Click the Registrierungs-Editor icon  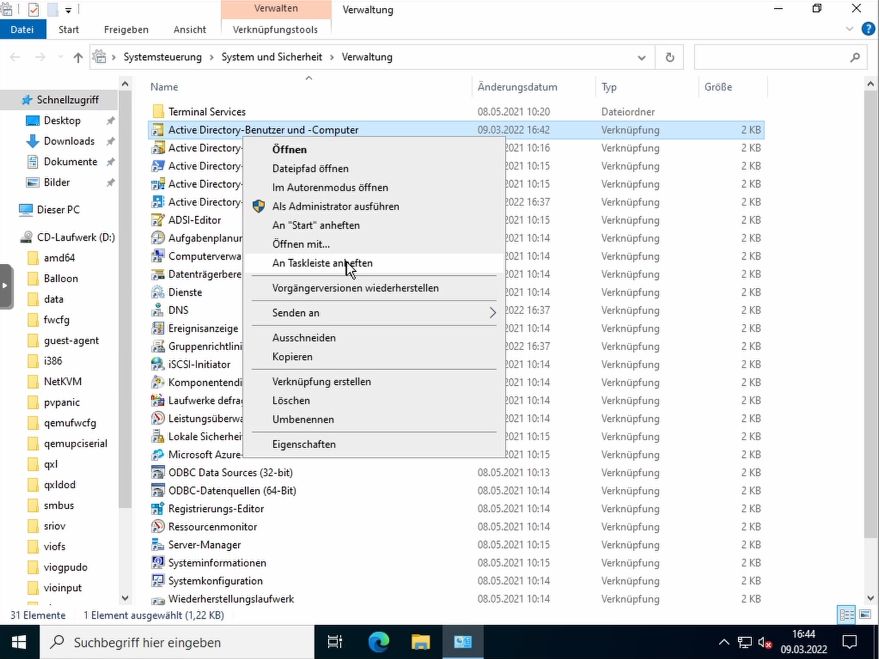point(158,509)
